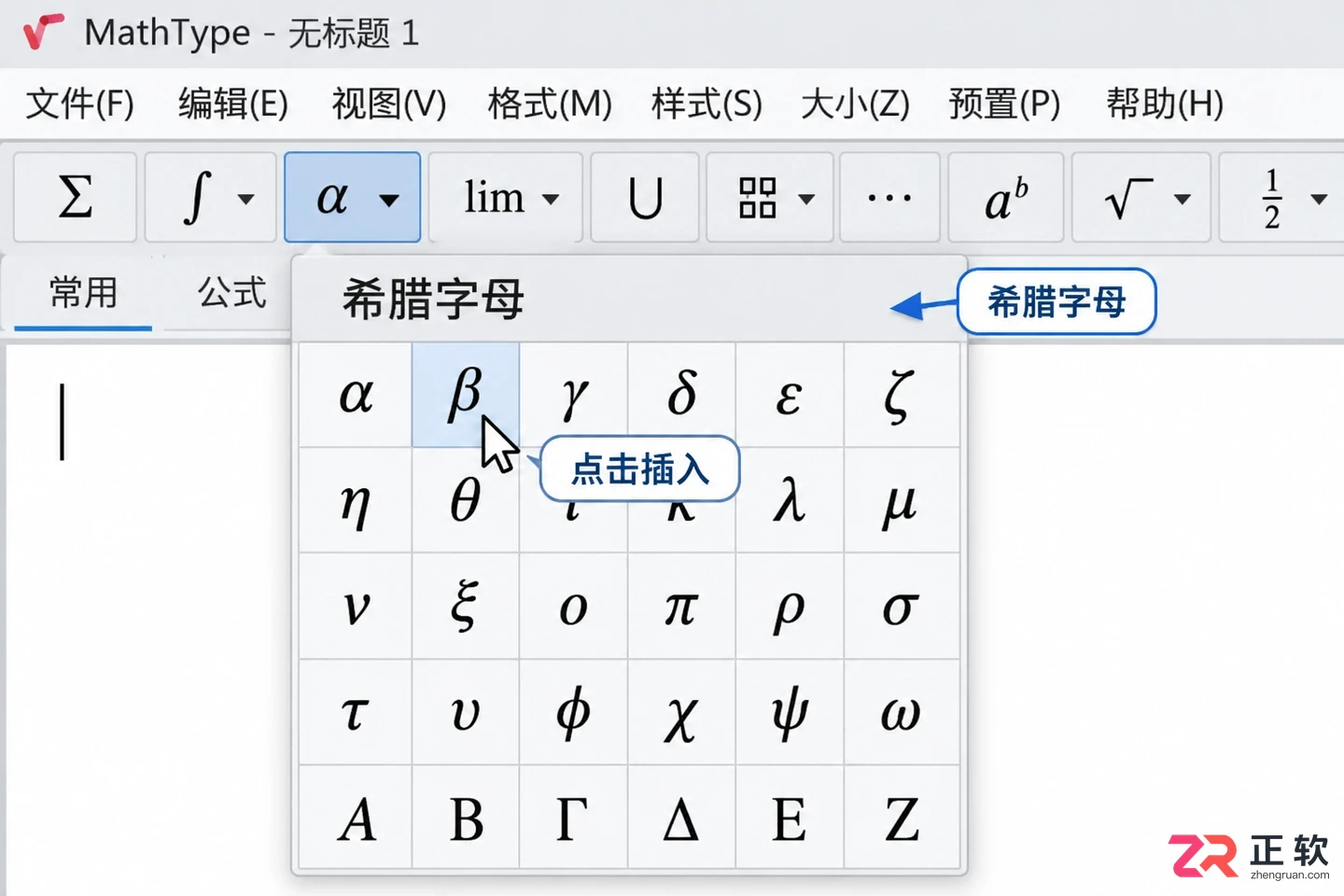Expand the matrix template dropdown arrow

(x=806, y=199)
